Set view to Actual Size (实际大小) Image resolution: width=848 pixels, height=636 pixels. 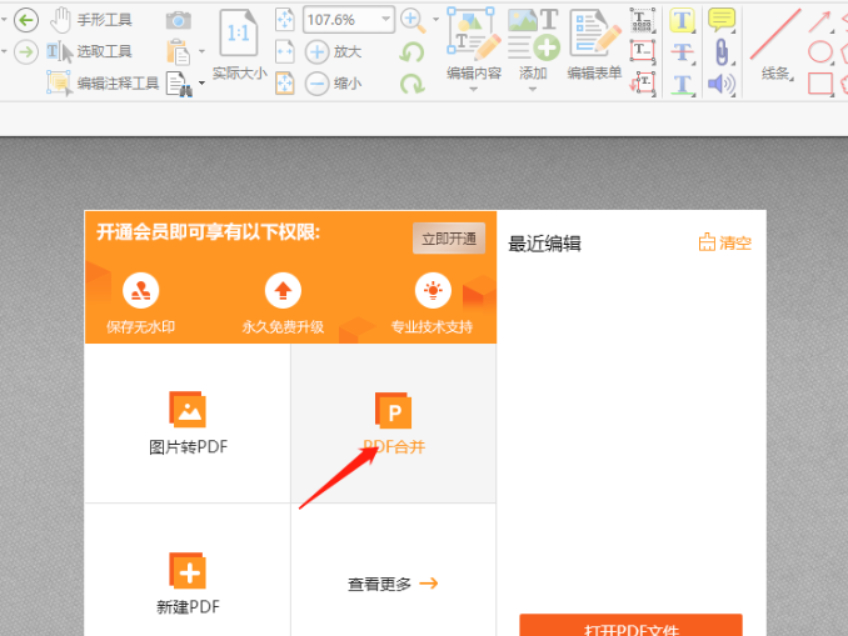click(x=239, y=45)
